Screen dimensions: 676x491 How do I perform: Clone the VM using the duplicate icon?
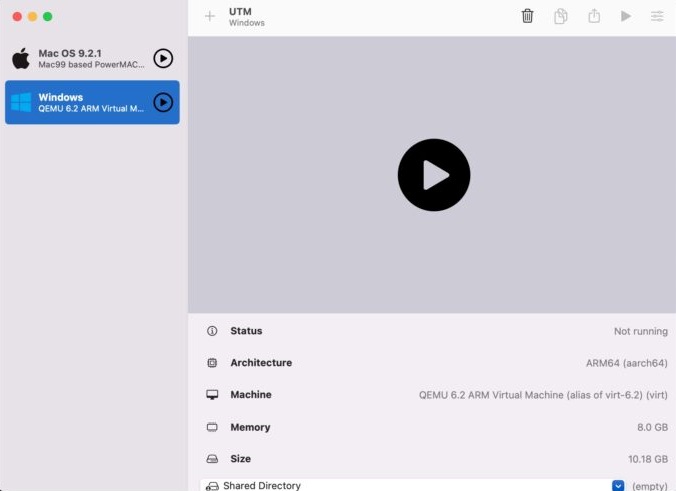[x=560, y=16]
